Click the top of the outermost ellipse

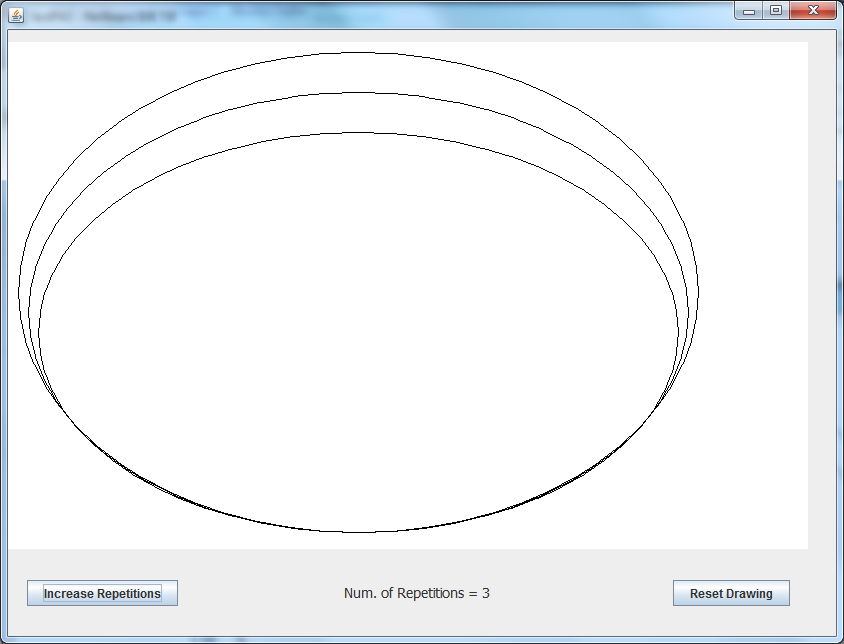pyautogui.click(x=358, y=52)
